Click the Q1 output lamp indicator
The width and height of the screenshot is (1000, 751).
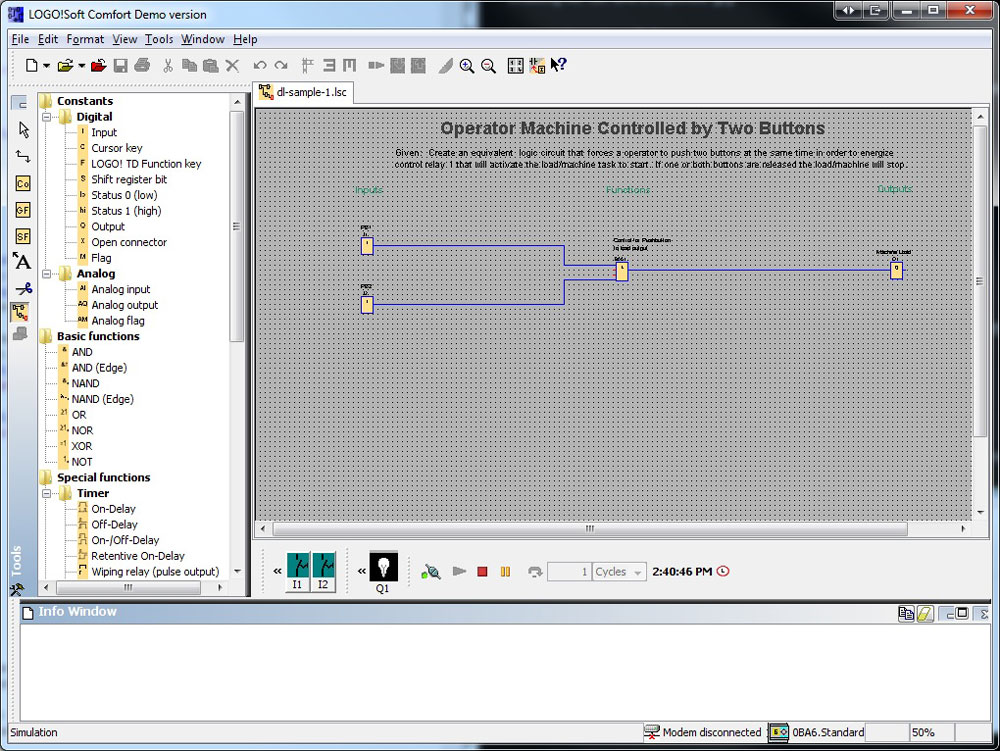click(x=383, y=566)
